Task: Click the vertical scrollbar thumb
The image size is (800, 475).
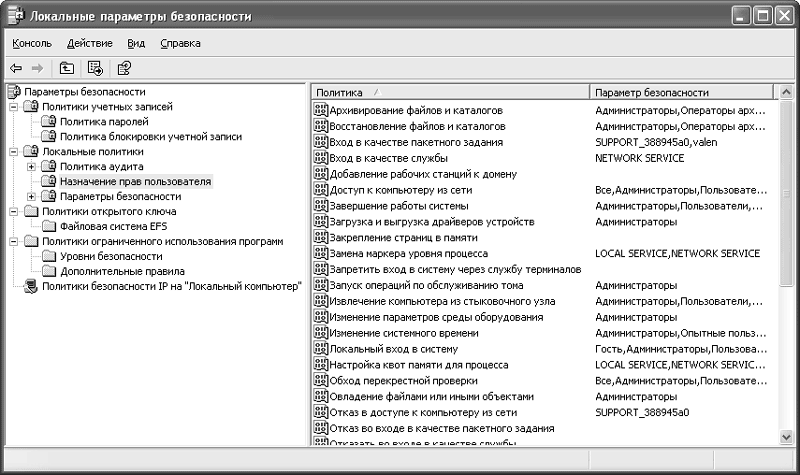Action: (x=786, y=193)
